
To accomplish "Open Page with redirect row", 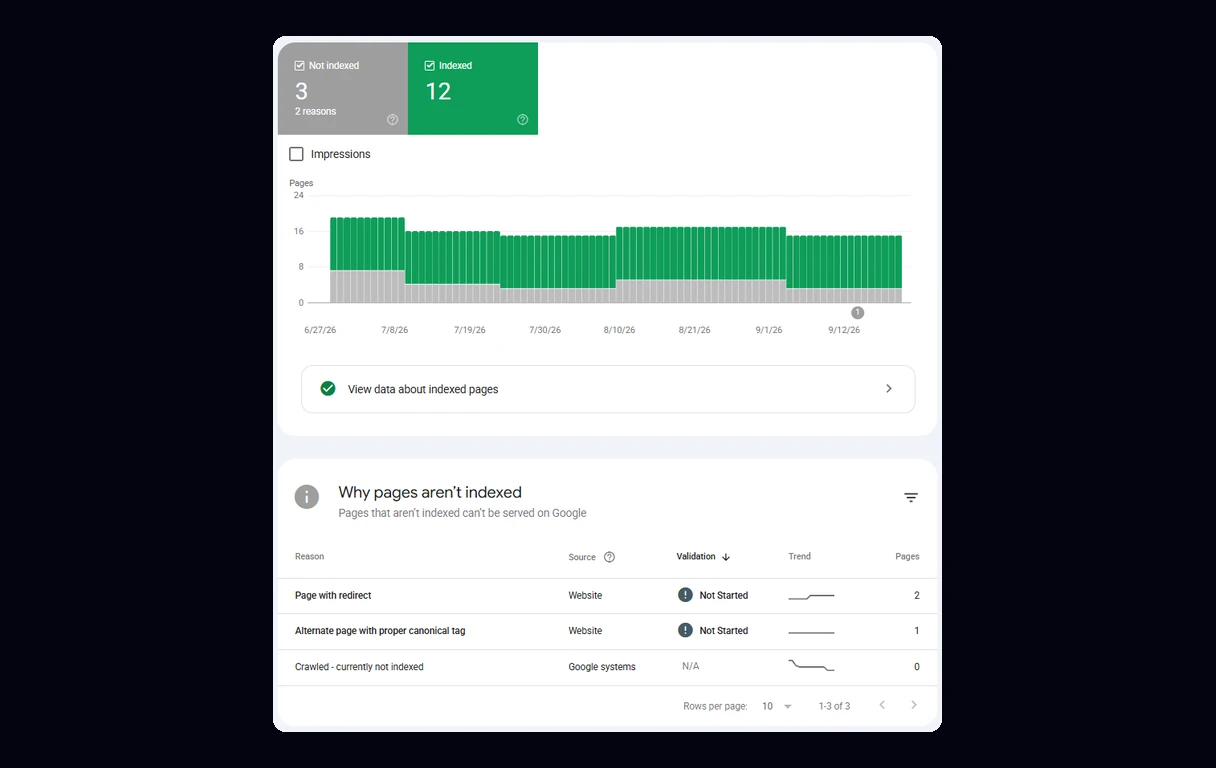I will tap(607, 596).
